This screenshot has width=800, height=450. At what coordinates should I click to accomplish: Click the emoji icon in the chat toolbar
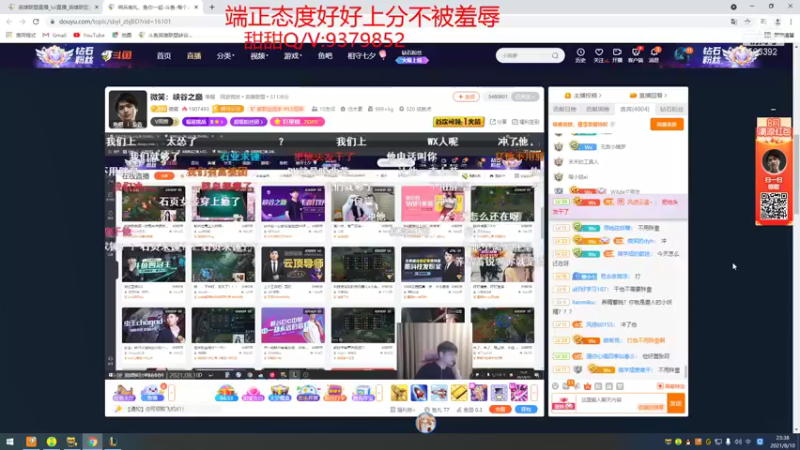[x=556, y=386]
